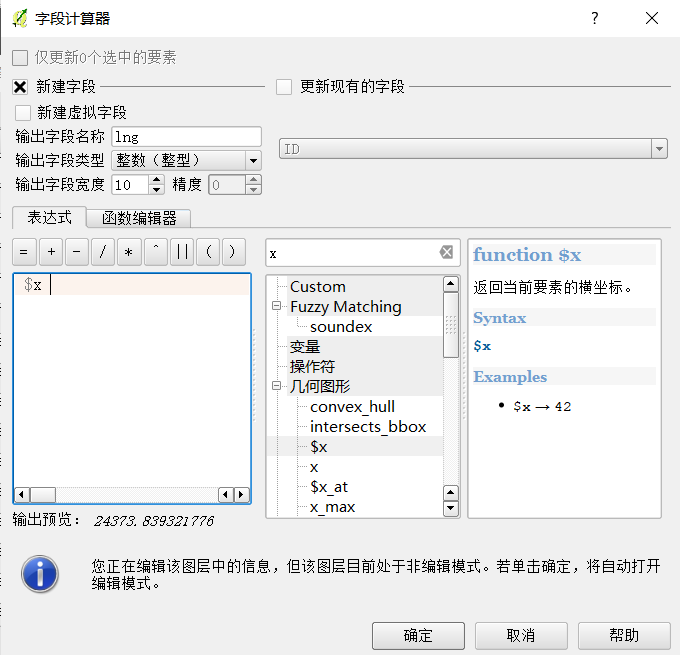Select the $x function
Viewport: 680px width, 655px height.
[319, 447]
